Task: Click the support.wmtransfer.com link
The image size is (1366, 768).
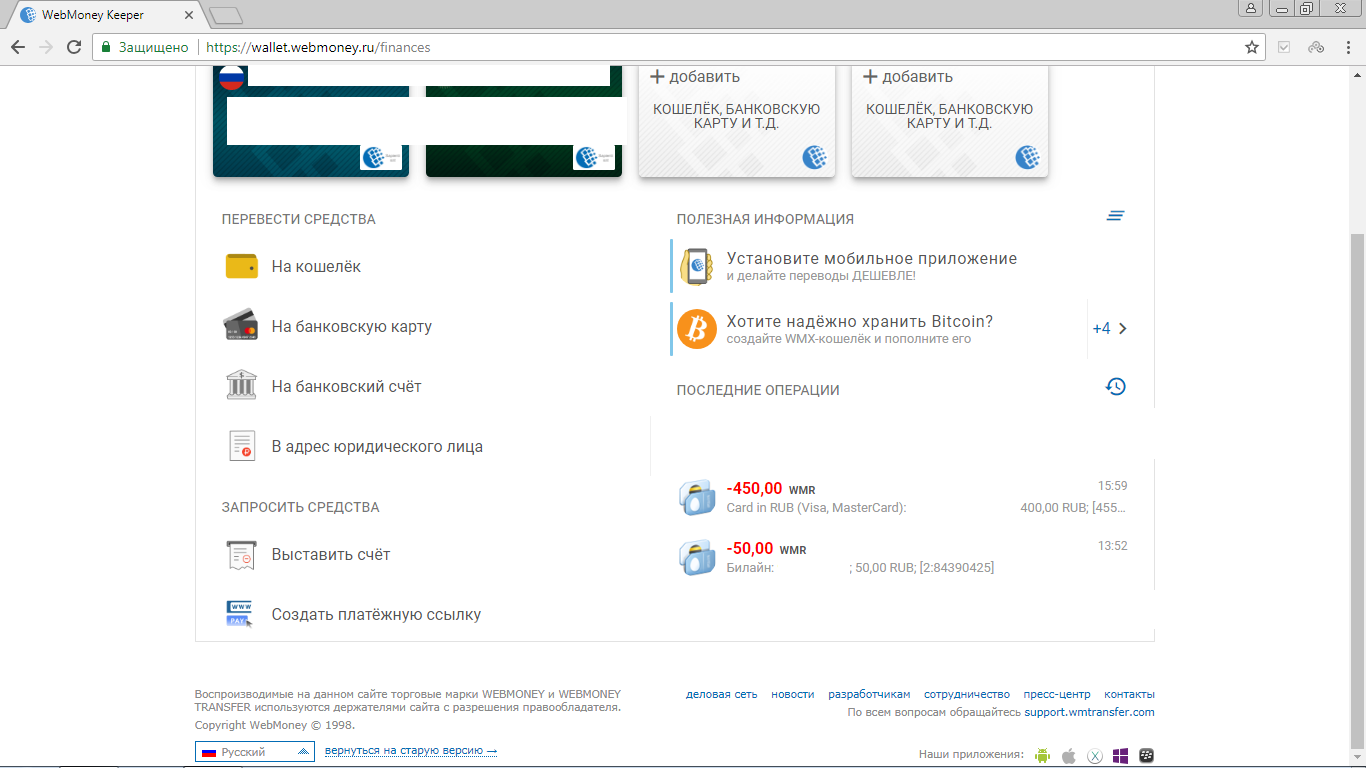Action: pos(1089,712)
